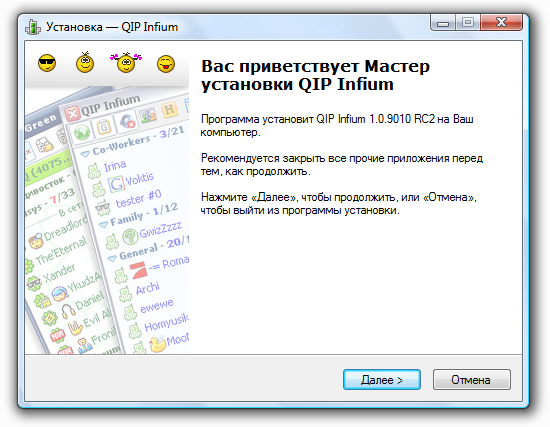Click the version text QIP Infium 1.0.9010 RC2
The height and width of the screenshot is (427, 550).
pos(375,119)
